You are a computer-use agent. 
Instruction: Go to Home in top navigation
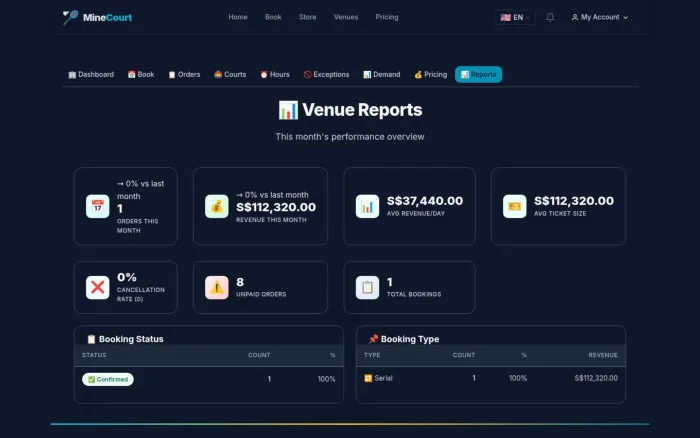point(238,17)
